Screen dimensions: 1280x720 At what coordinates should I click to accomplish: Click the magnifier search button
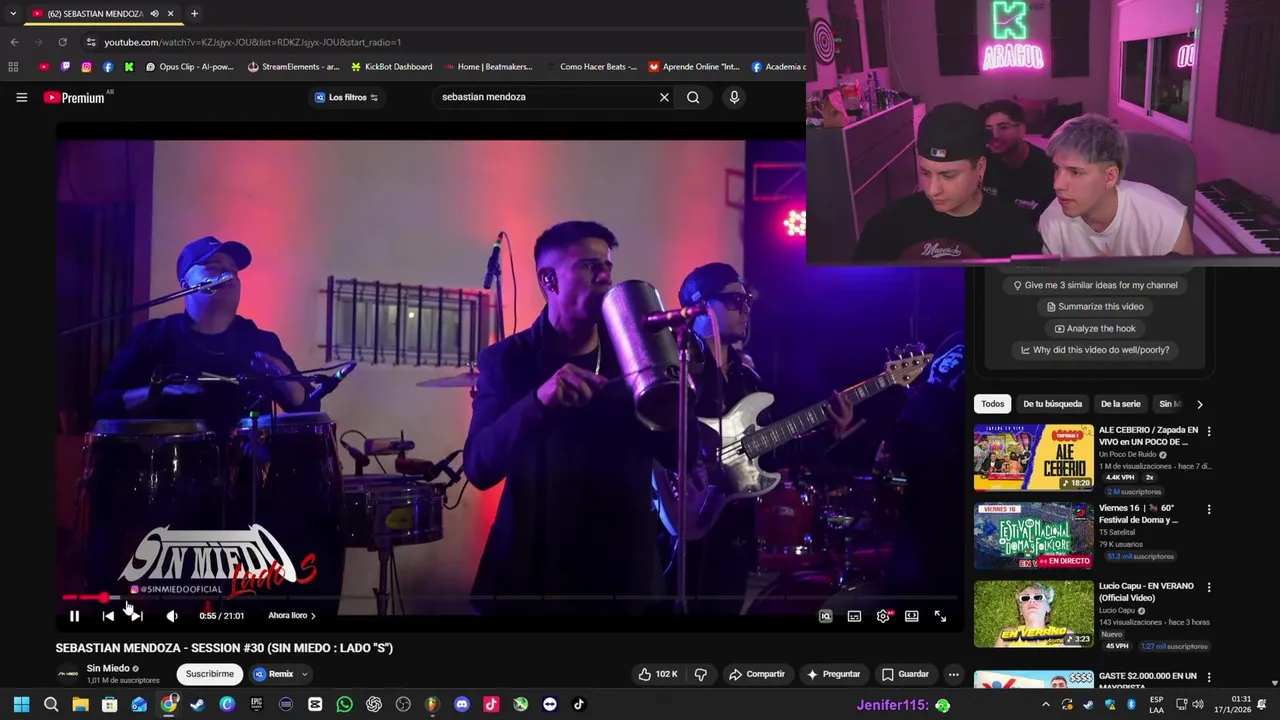click(x=693, y=97)
